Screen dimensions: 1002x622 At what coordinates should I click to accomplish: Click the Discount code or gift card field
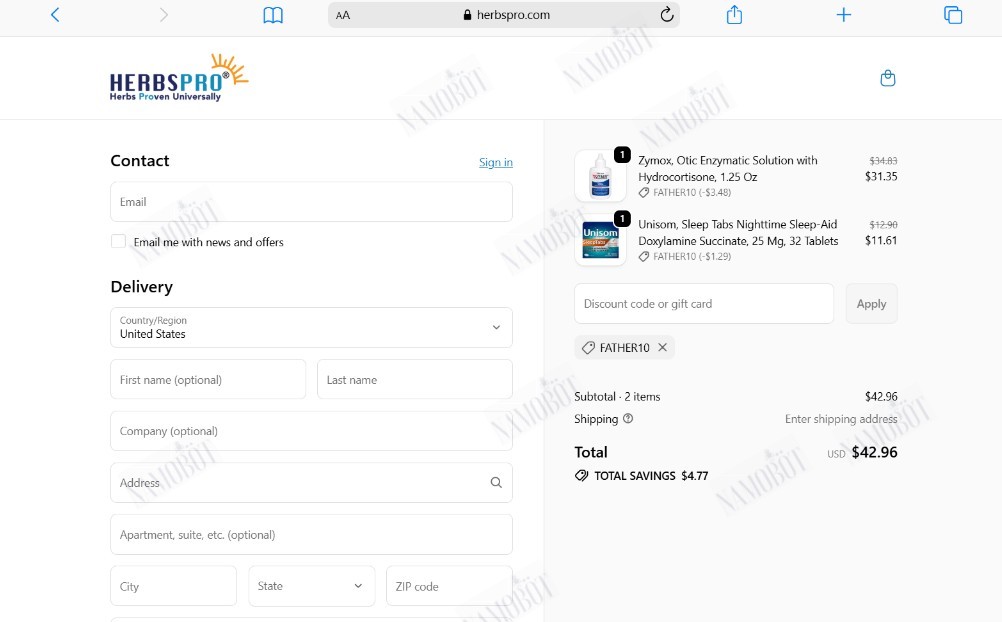[704, 304]
